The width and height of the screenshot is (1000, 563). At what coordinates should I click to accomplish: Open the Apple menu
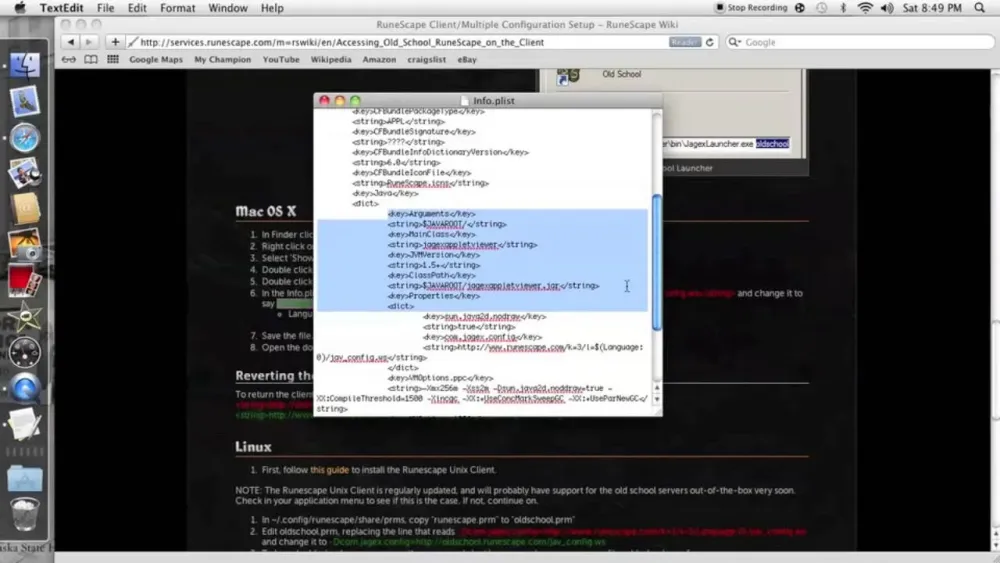[20, 8]
